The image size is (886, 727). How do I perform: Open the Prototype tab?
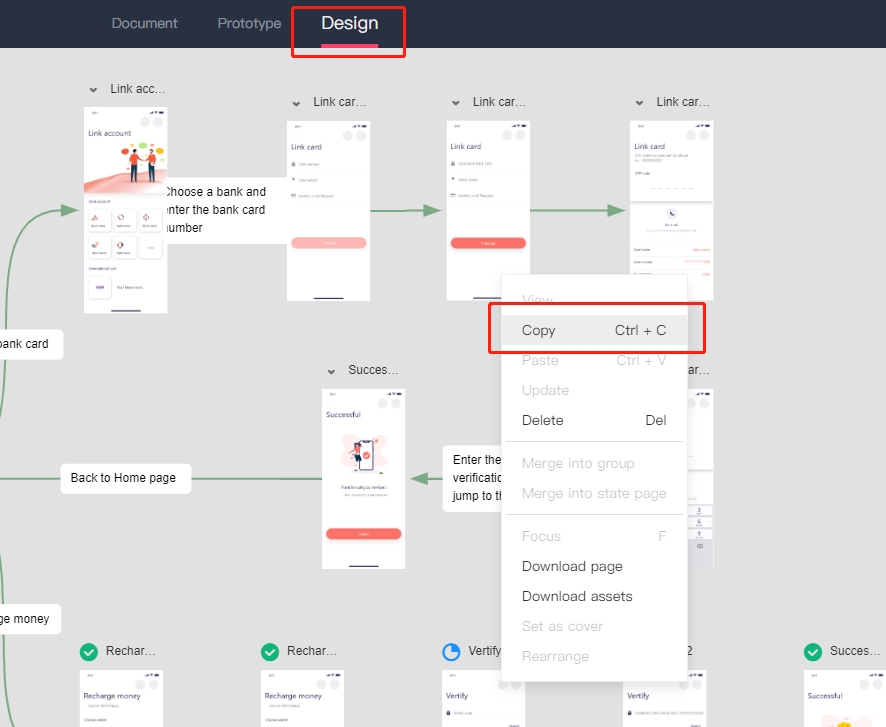tap(249, 23)
